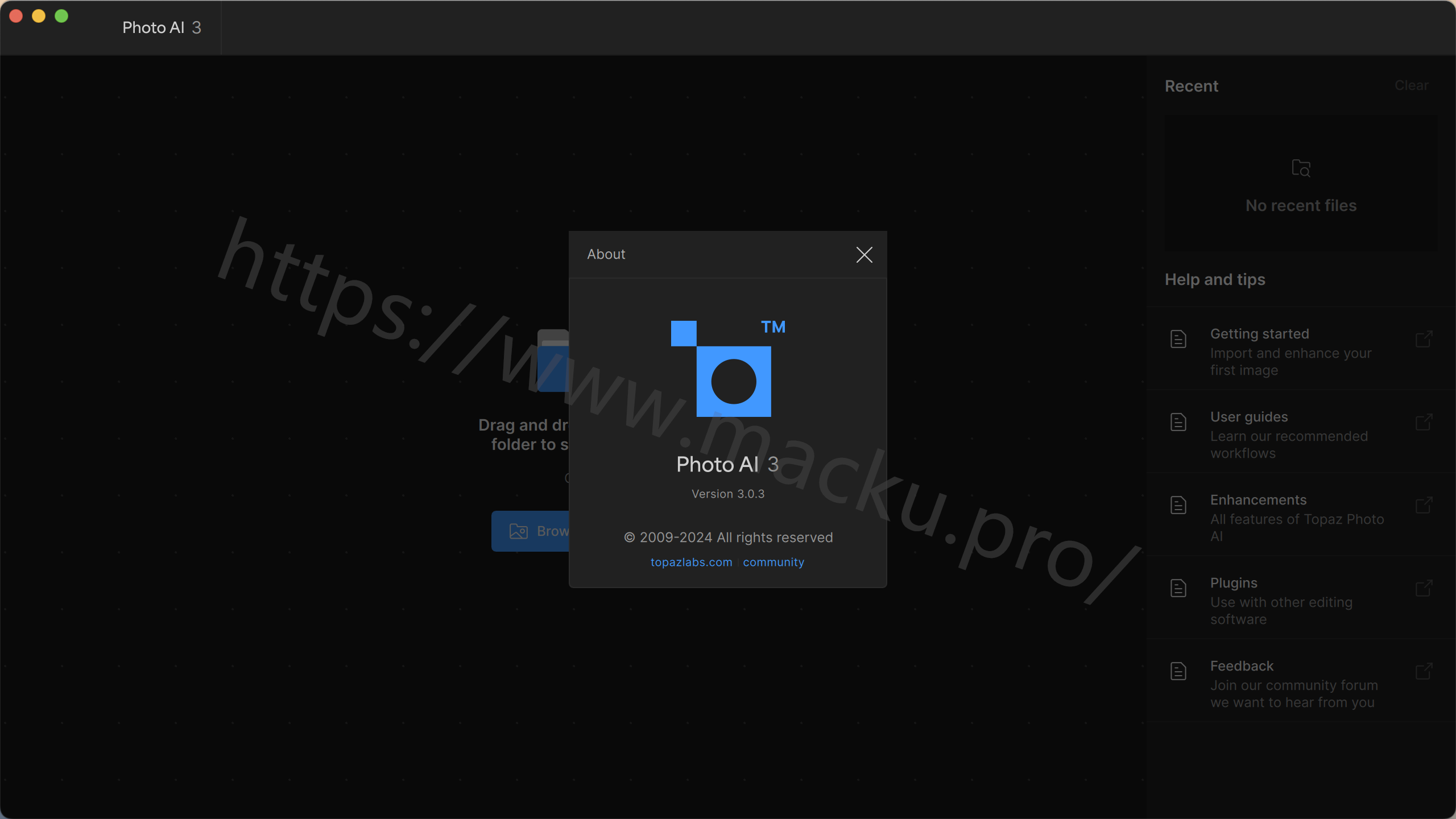Click the No recent files search-folder icon

tap(1301, 168)
